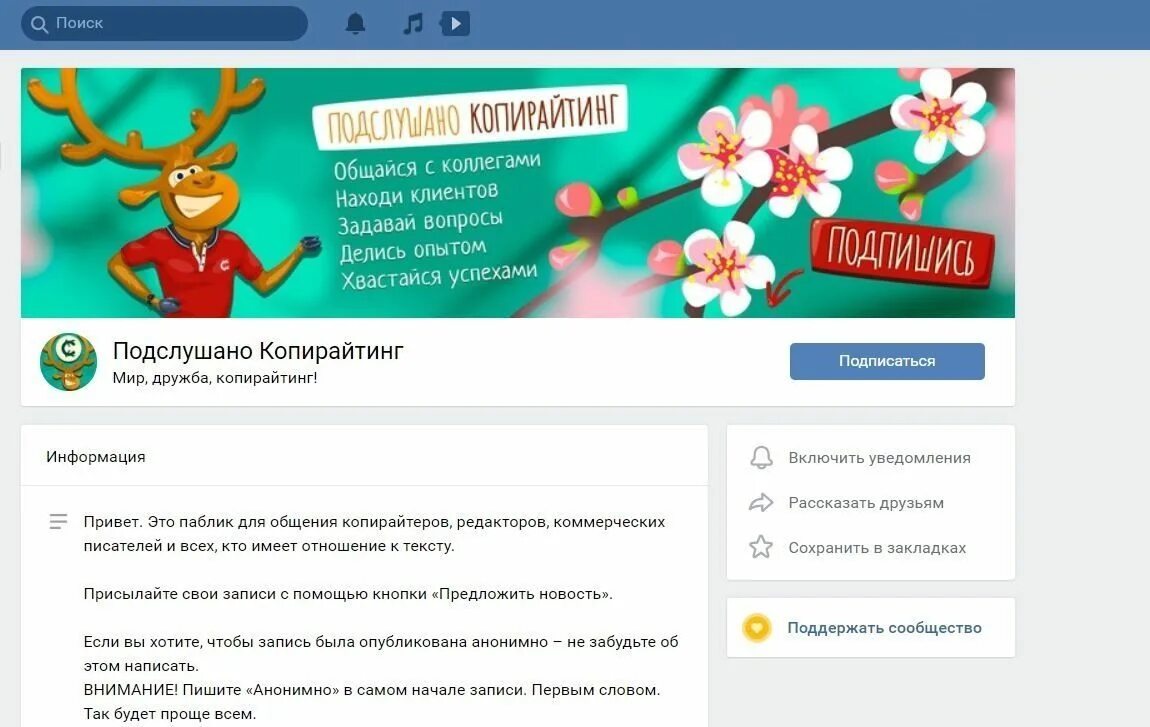Click the bell icon beside Включить уведомления
The height and width of the screenshot is (727, 1150).
point(761,458)
